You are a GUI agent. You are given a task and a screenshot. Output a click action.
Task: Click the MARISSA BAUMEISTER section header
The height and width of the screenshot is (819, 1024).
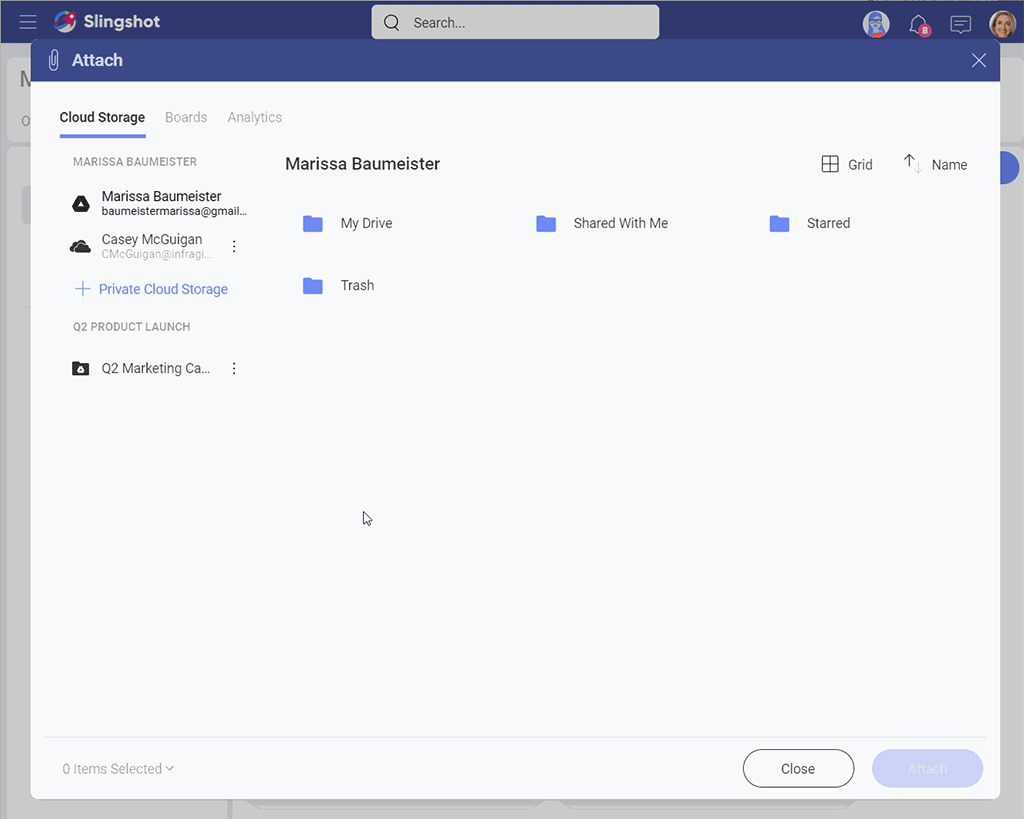pos(135,162)
